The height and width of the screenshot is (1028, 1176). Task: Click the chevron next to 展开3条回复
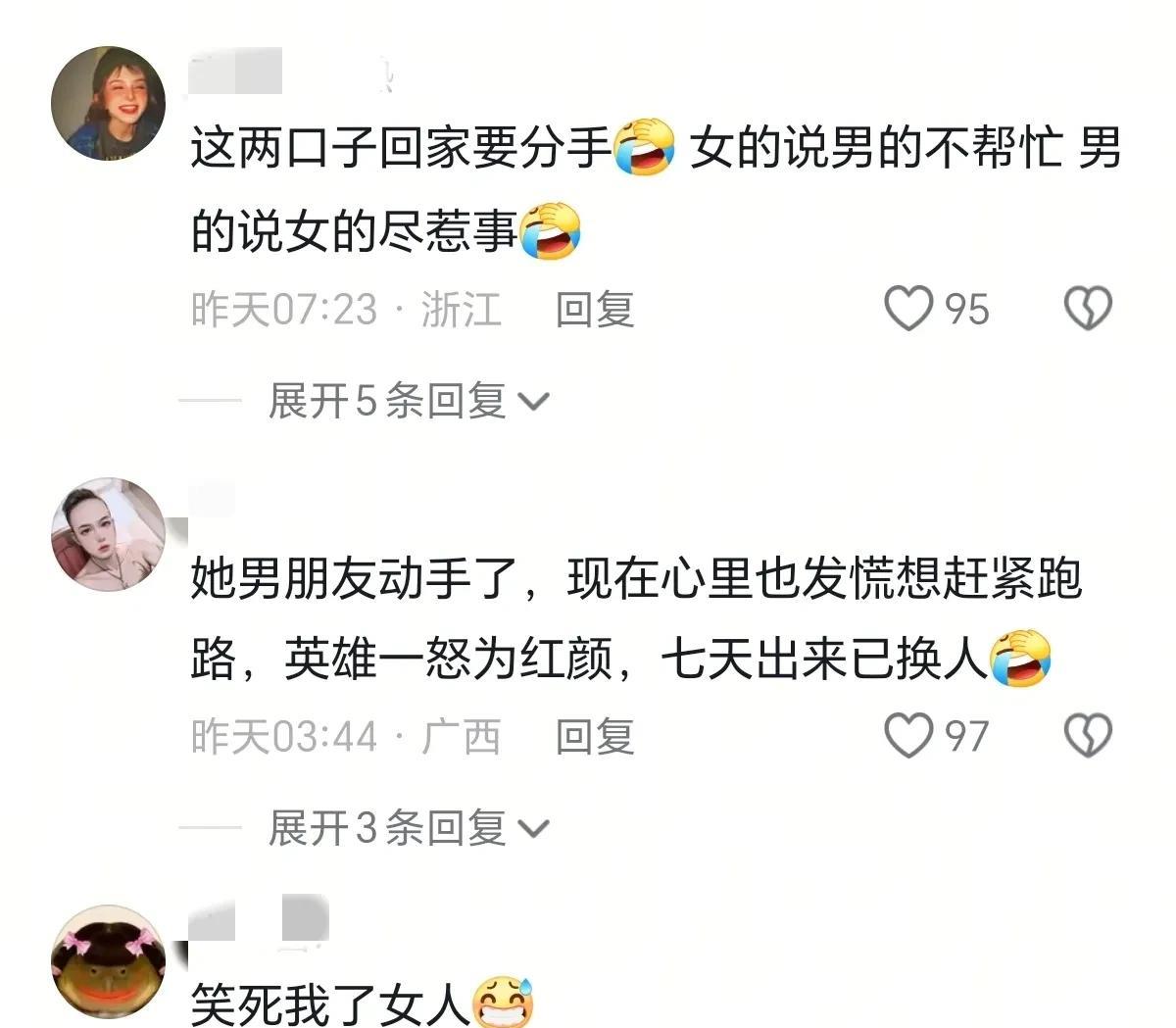coord(533,829)
